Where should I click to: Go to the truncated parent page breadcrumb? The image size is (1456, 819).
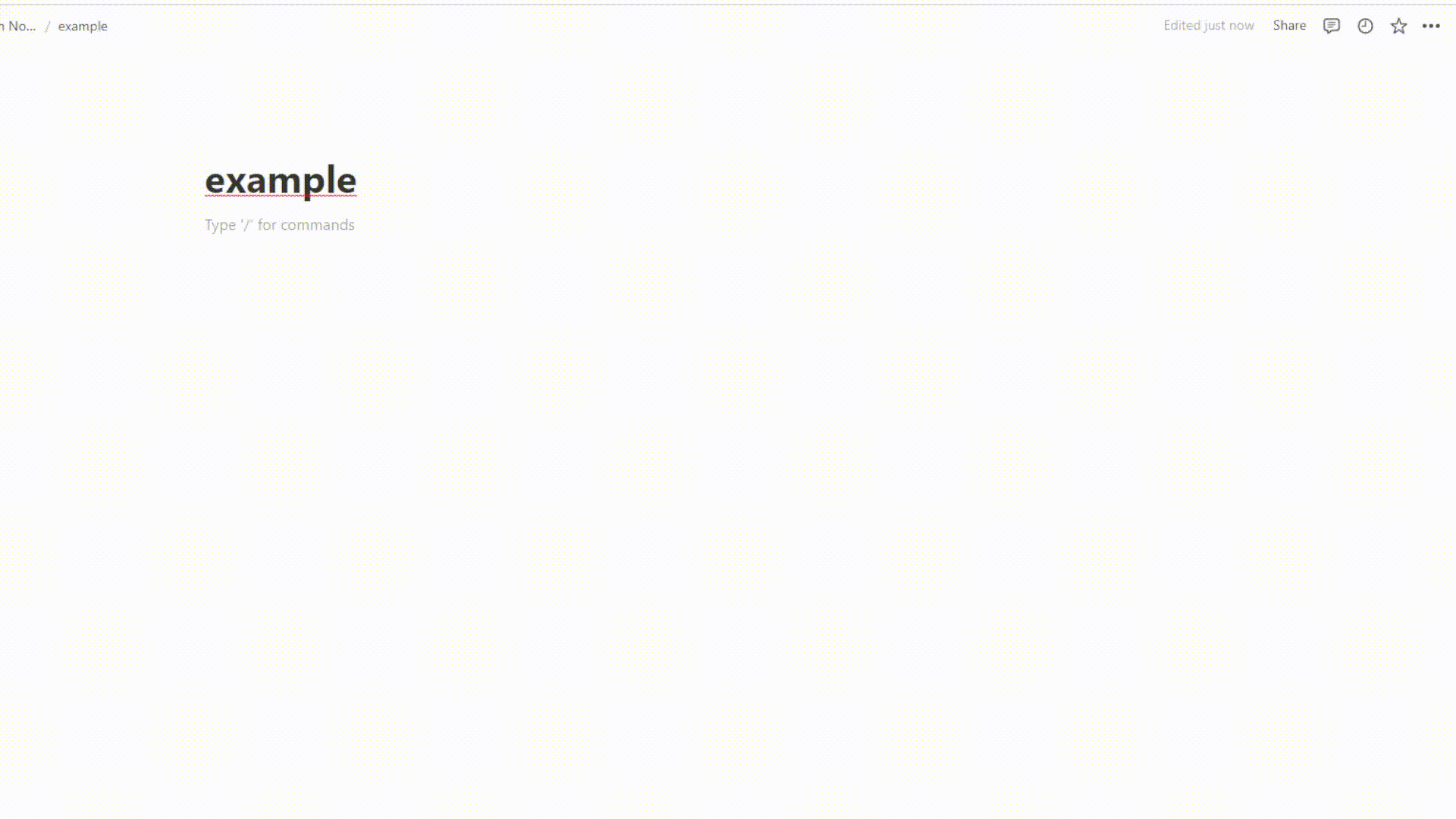point(18,26)
